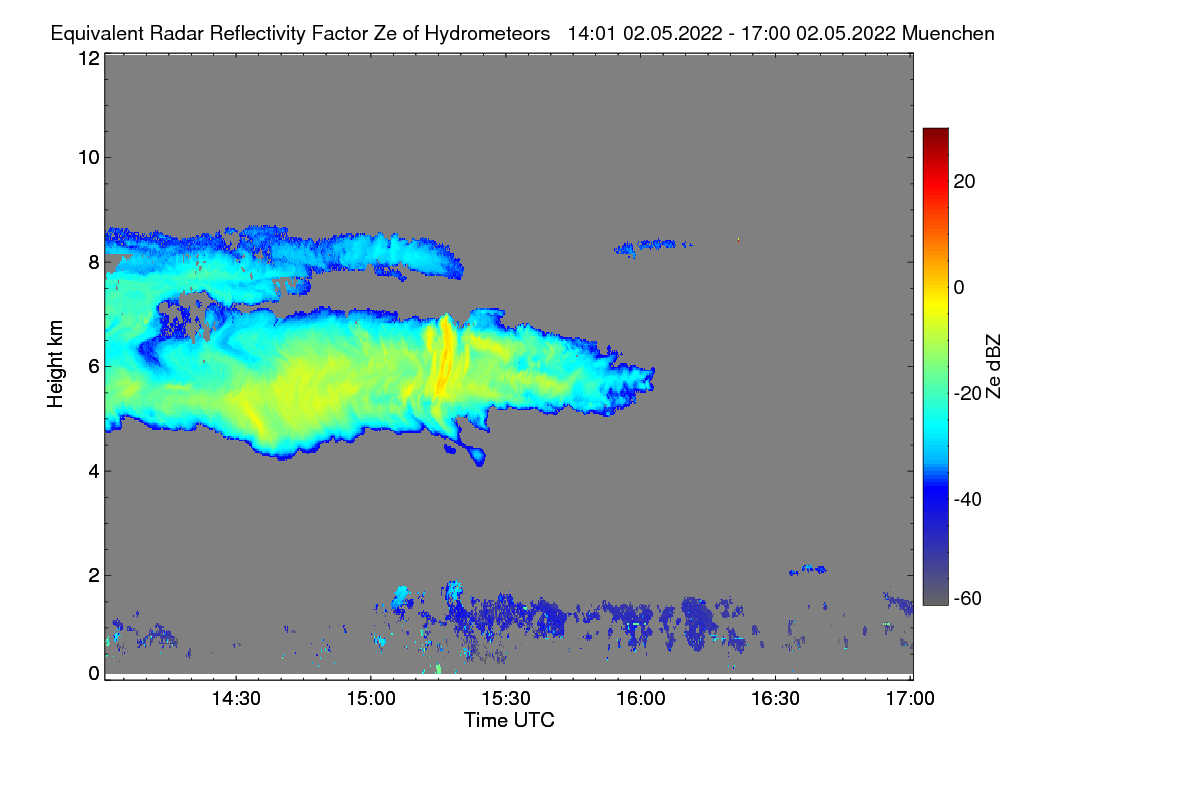Click the date range text '14:01 02.05.2022 - 17:00 02.05.2022'

click(x=732, y=33)
